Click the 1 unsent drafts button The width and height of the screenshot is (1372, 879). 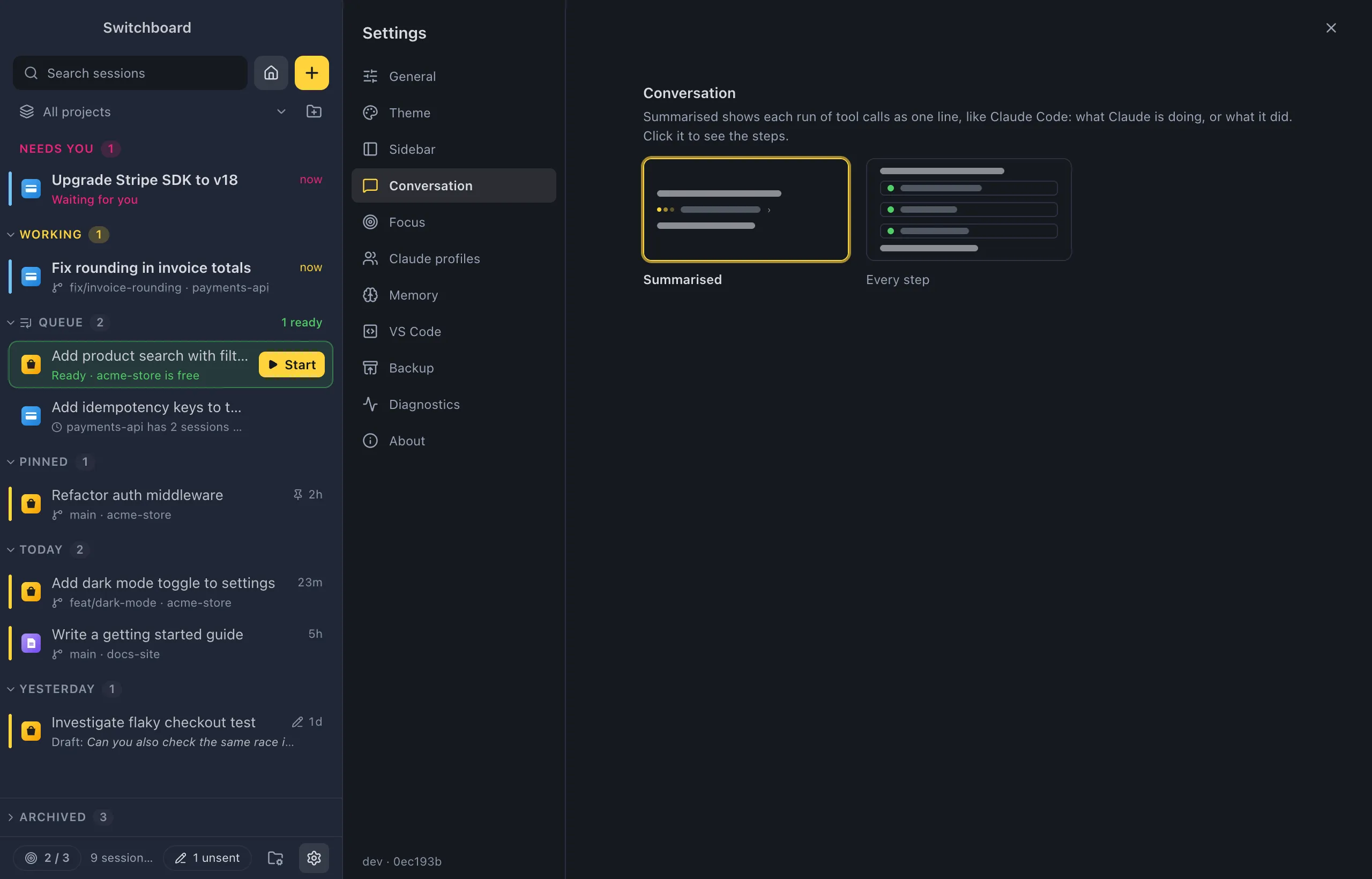pyautogui.click(x=208, y=858)
